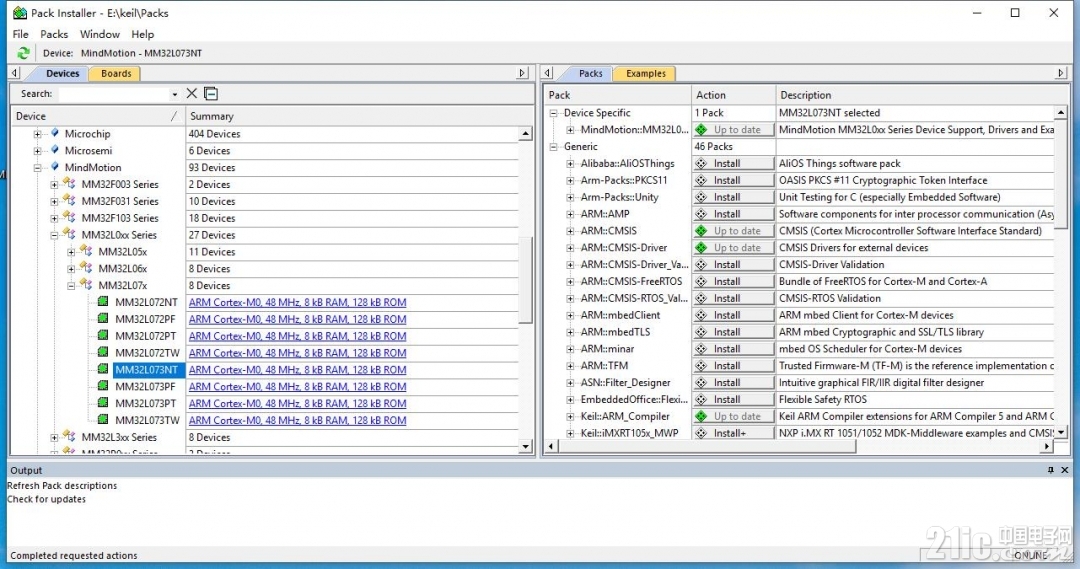Click the green refresh packs icon
1080x569 pixels.
23,53
